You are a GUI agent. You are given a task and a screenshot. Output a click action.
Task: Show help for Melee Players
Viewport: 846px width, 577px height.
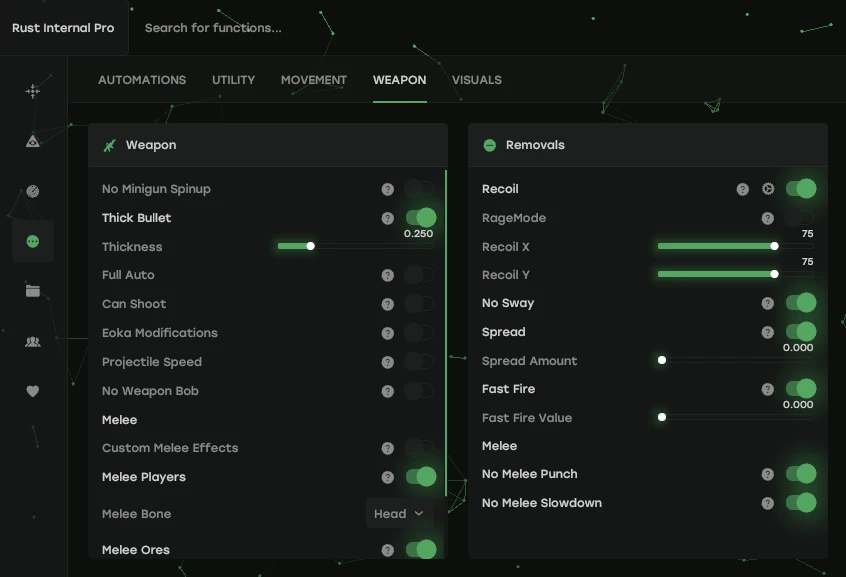(x=387, y=477)
